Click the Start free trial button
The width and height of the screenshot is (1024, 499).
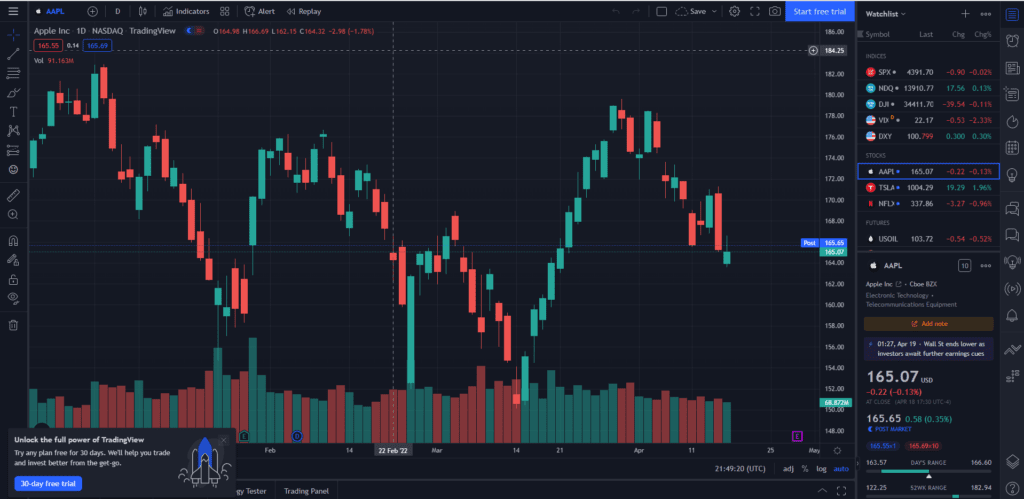(818, 12)
